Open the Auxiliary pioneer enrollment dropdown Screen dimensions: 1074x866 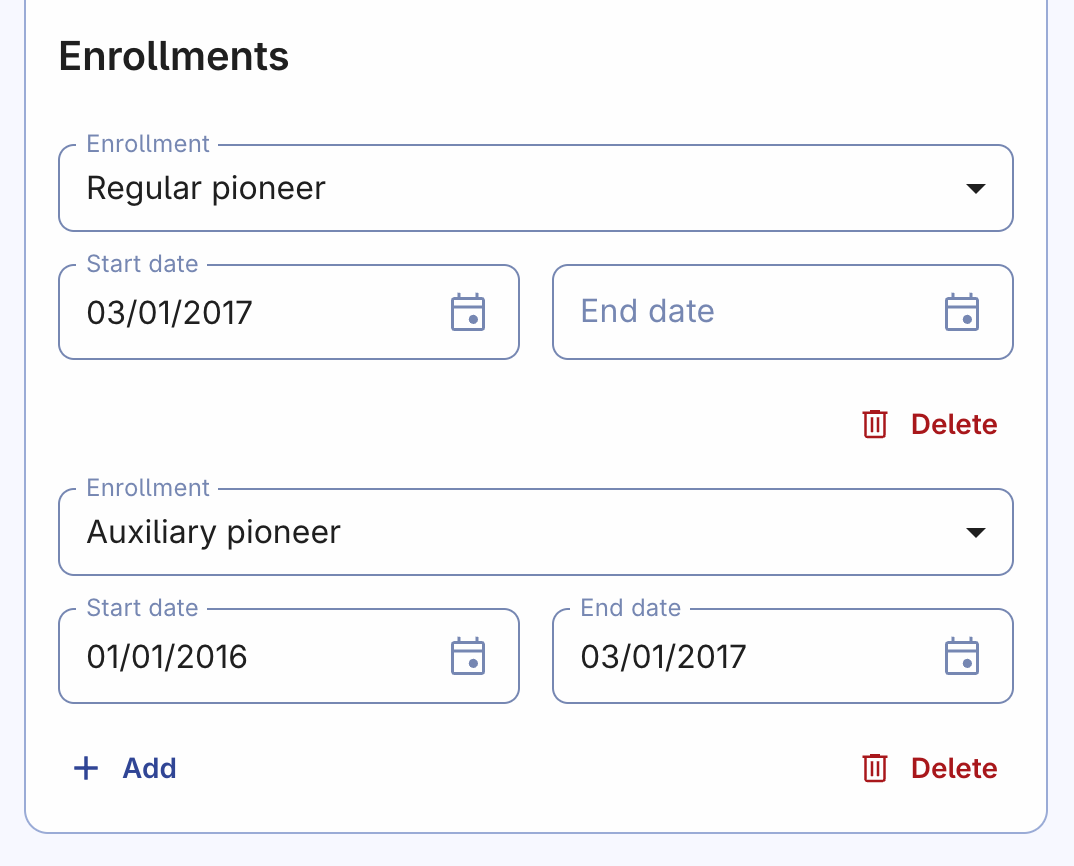pos(536,532)
